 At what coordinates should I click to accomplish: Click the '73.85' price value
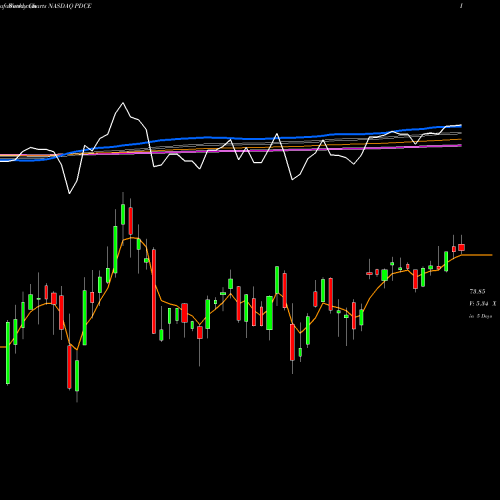477,292
